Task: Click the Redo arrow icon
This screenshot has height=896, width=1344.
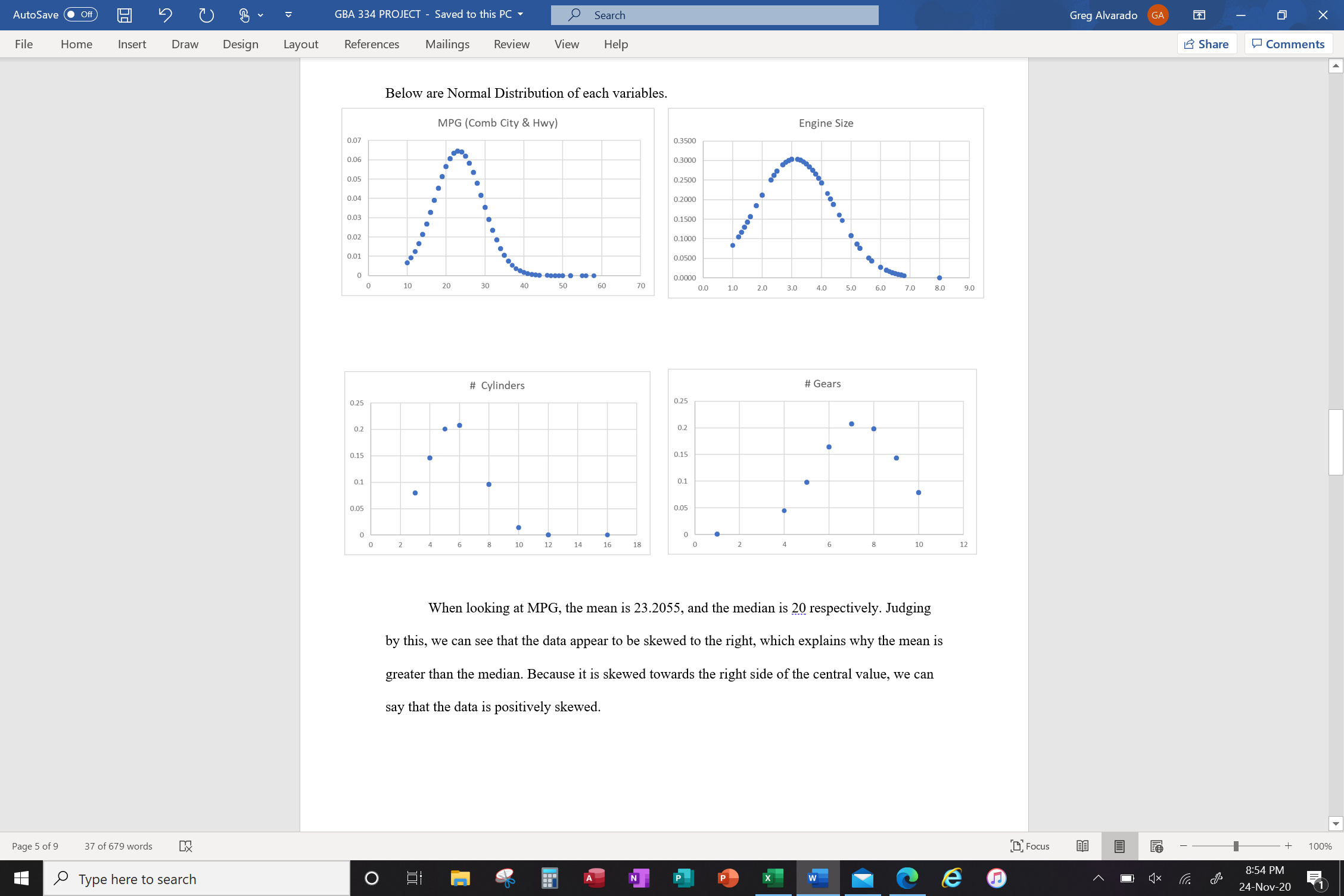Action: coord(206,15)
